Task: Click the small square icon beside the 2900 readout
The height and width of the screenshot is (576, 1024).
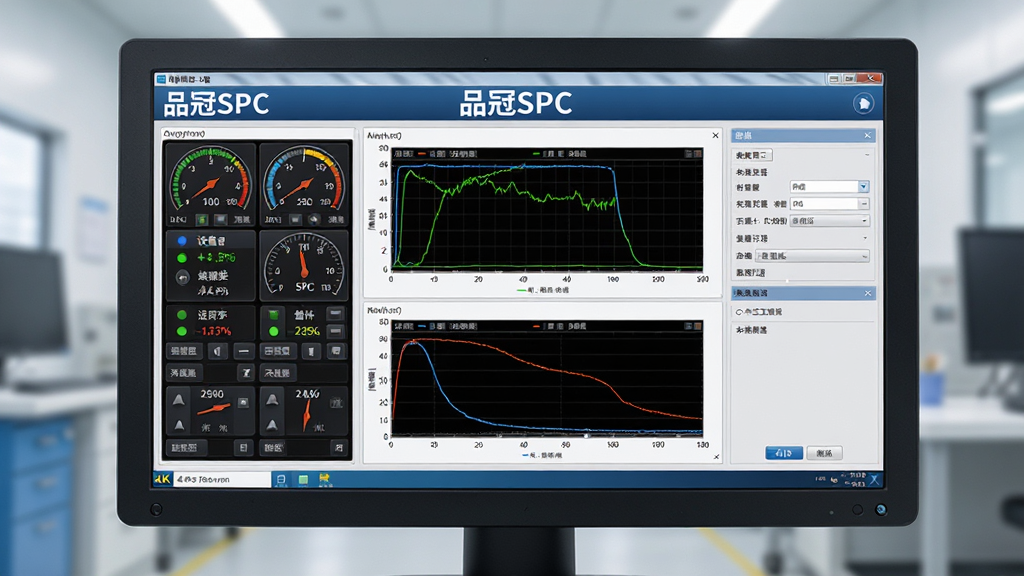Action: (x=243, y=402)
